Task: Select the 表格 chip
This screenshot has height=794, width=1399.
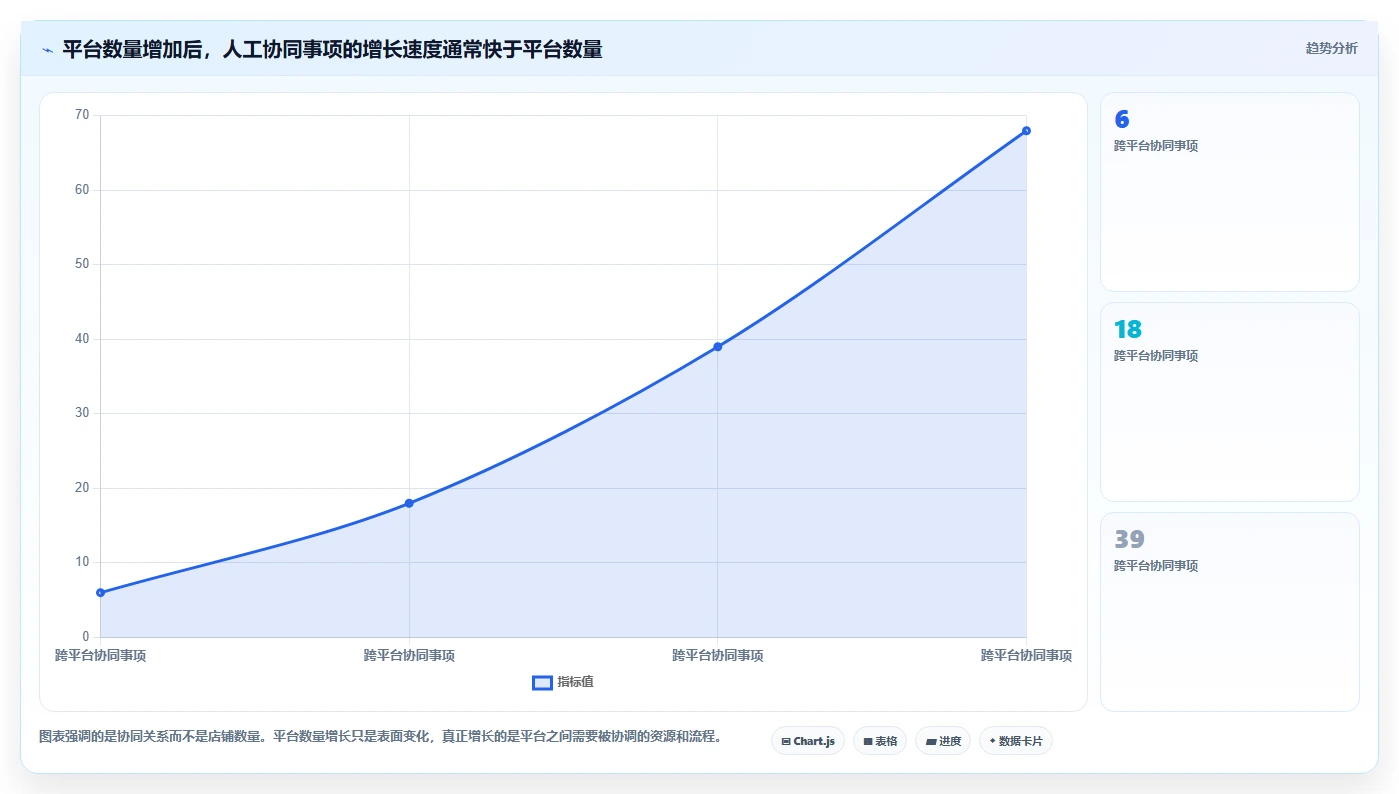Action: tap(880, 741)
